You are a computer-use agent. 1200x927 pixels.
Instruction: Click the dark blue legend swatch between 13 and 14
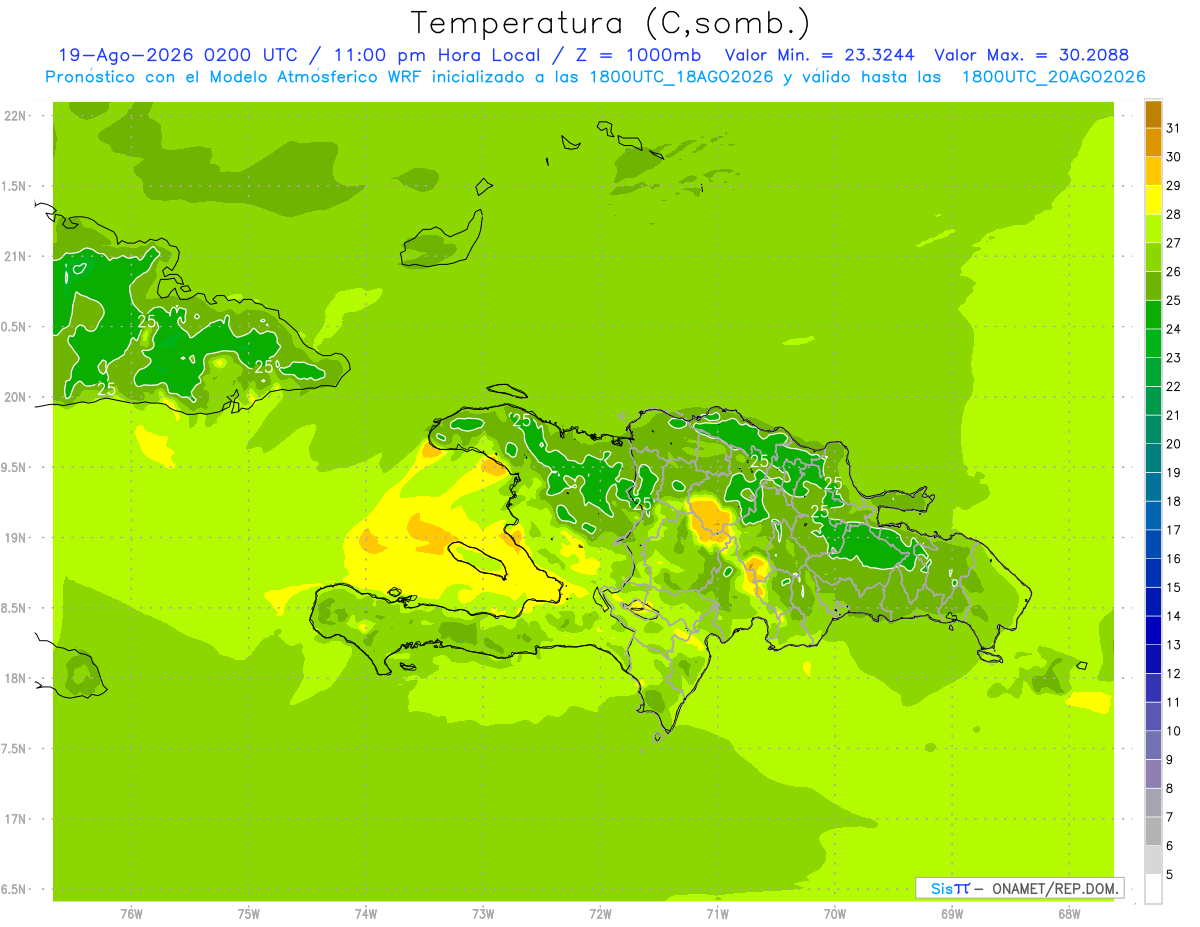pos(1153,630)
